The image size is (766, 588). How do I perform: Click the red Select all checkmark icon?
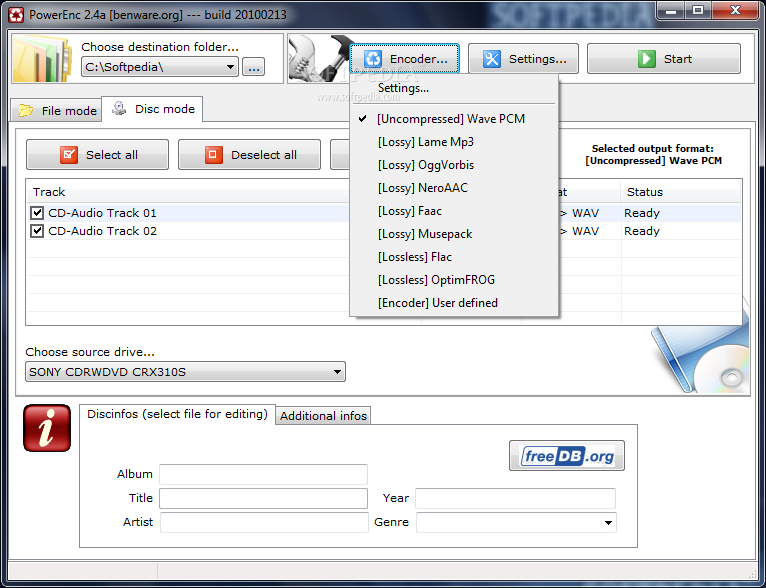point(69,155)
